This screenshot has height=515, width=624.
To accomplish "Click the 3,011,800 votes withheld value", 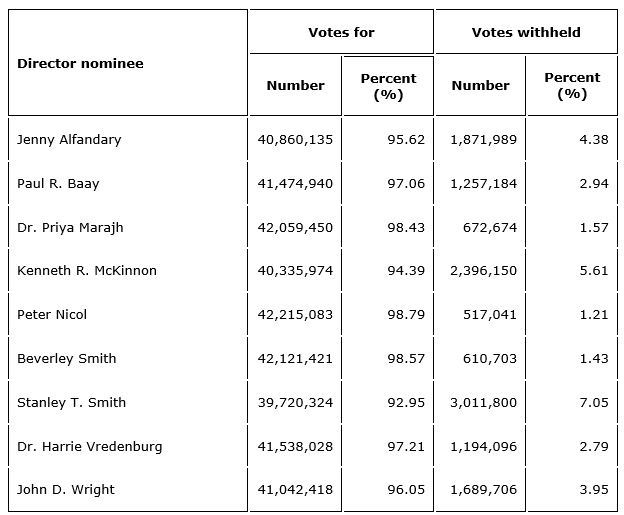I will pyautogui.click(x=484, y=402).
